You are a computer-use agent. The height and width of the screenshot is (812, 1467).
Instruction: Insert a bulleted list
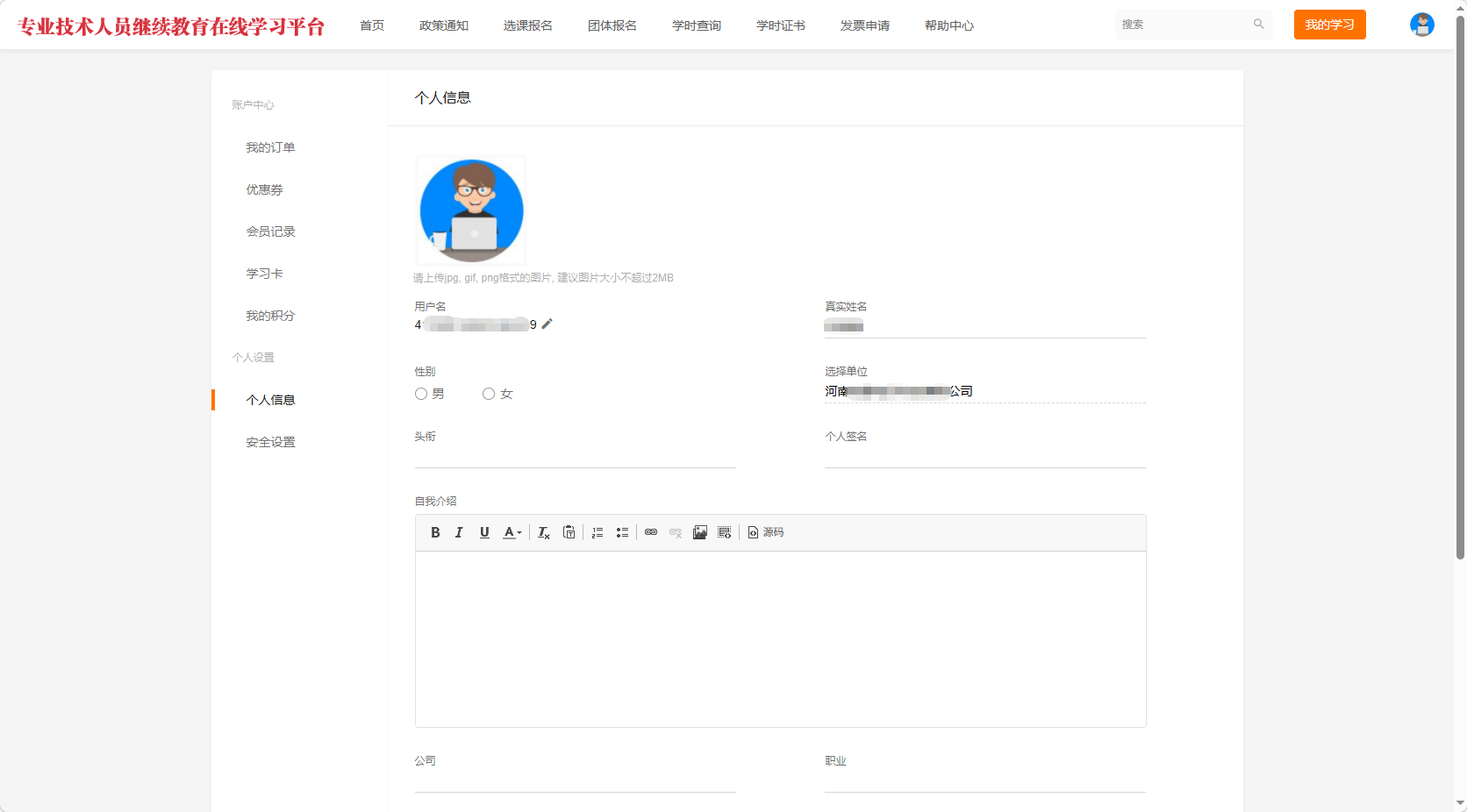622,532
